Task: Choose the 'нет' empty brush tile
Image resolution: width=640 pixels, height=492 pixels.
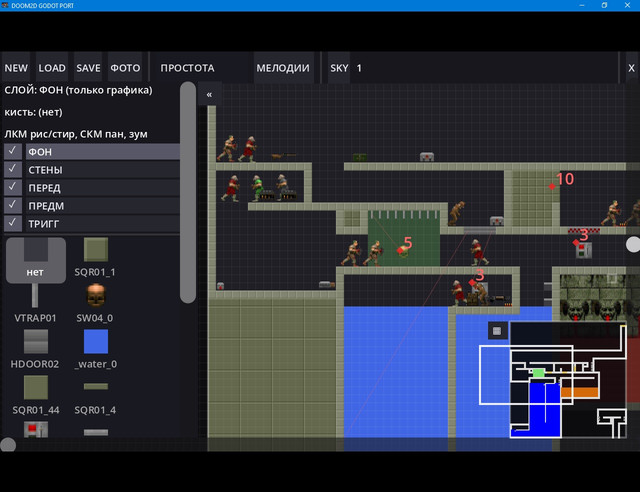Action: pyautogui.click(x=36, y=260)
